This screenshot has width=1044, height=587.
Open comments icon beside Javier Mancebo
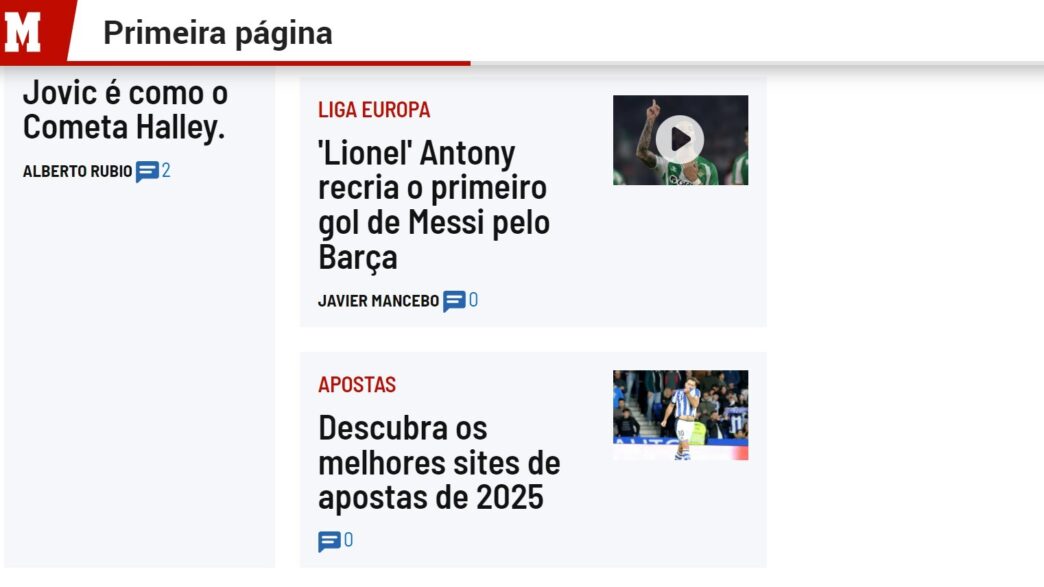[454, 301]
